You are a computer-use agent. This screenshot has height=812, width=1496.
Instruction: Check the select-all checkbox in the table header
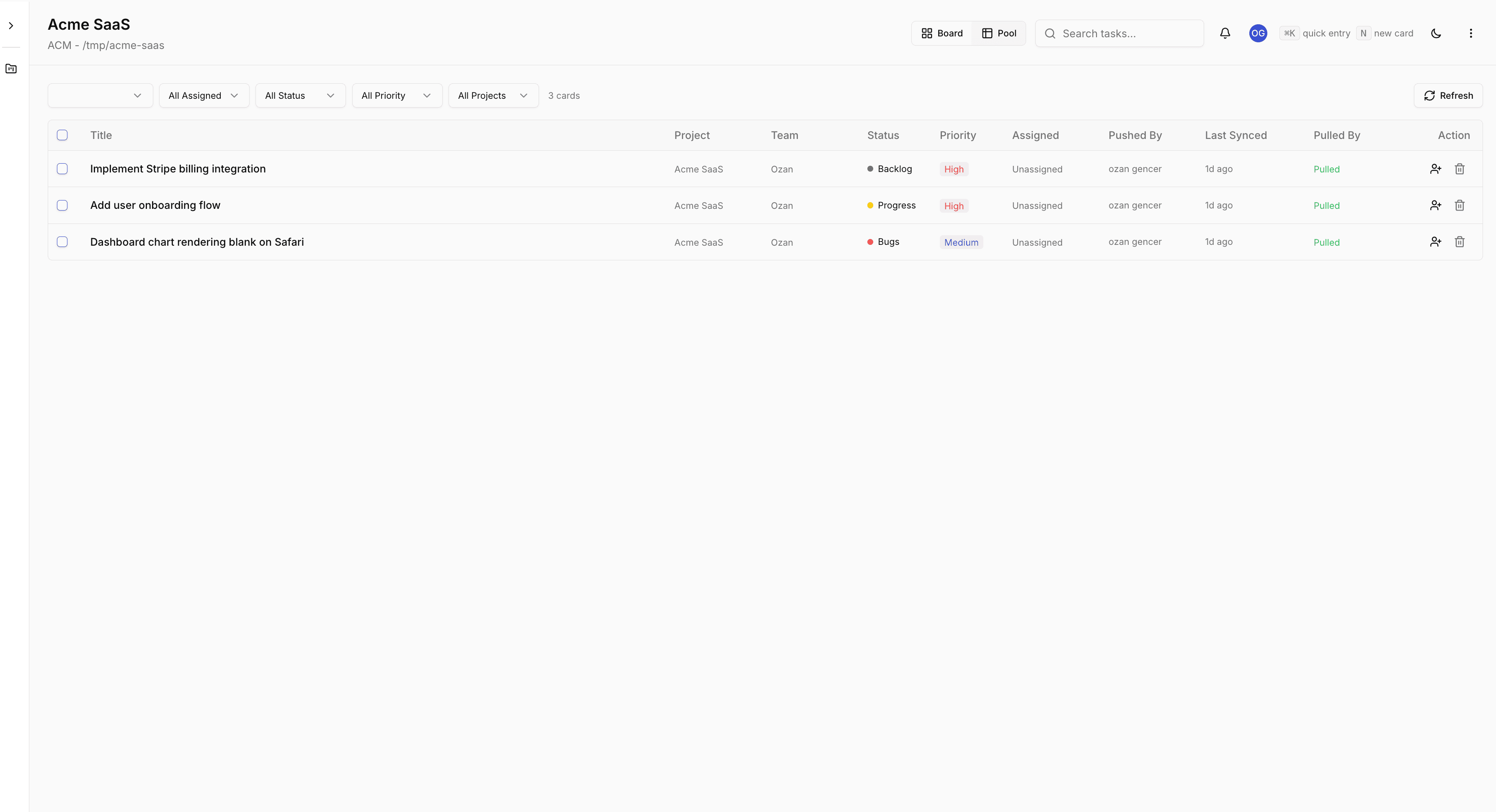point(62,135)
